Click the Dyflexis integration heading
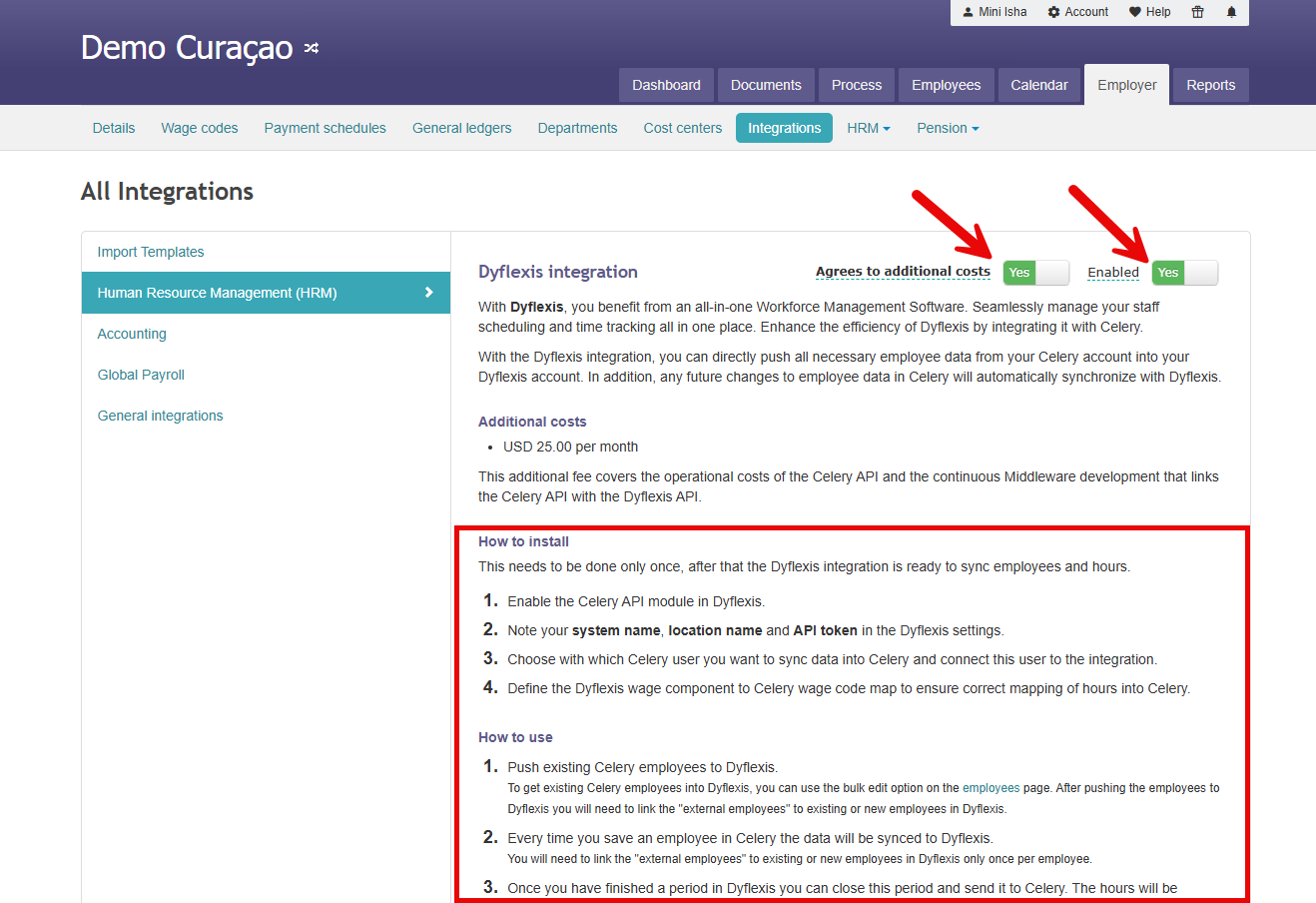The height and width of the screenshot is (903, 1316). pos(558,272)
